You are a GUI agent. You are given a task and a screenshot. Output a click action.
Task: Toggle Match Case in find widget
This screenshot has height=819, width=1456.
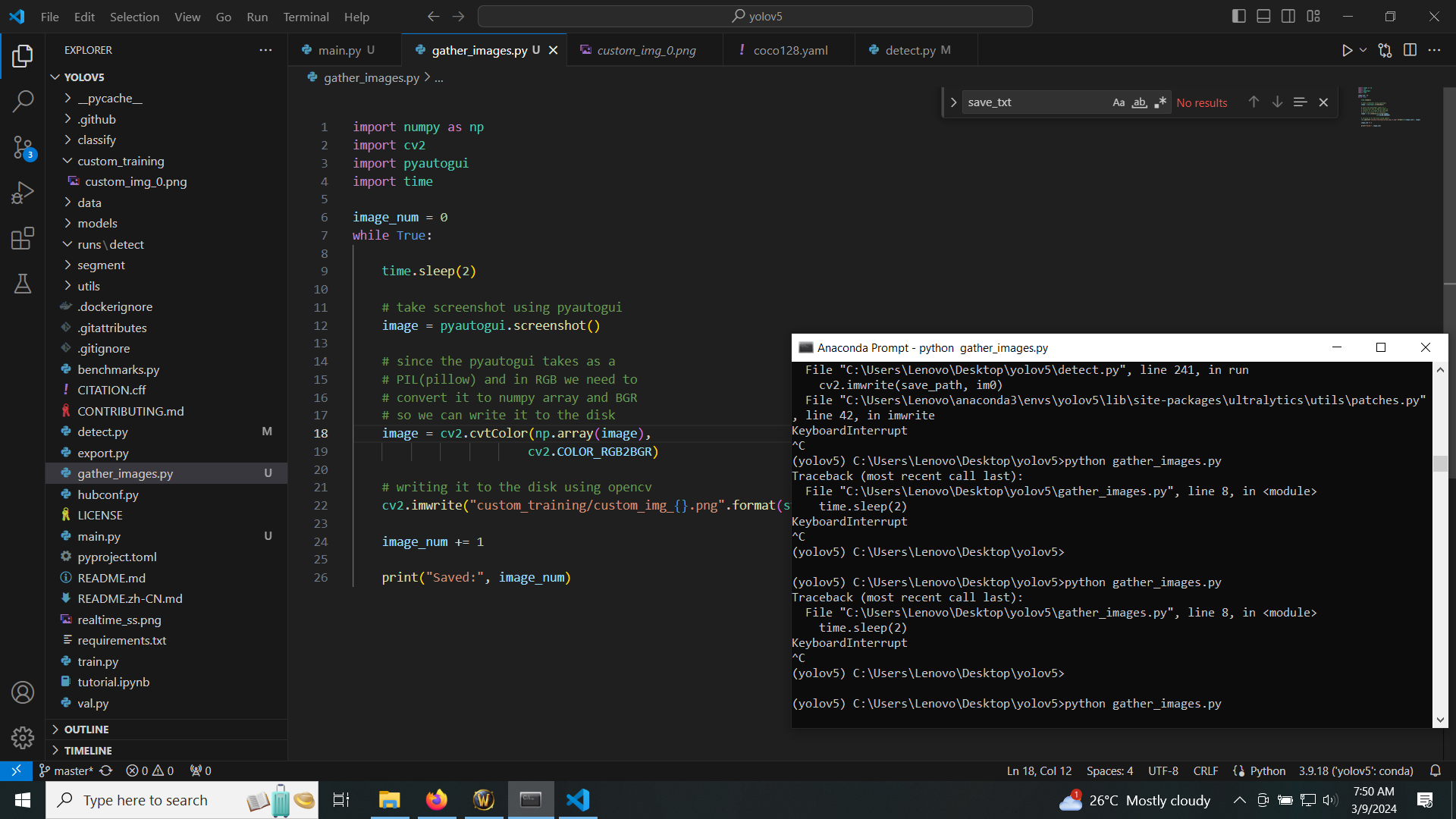click(x=1119, y=102)
